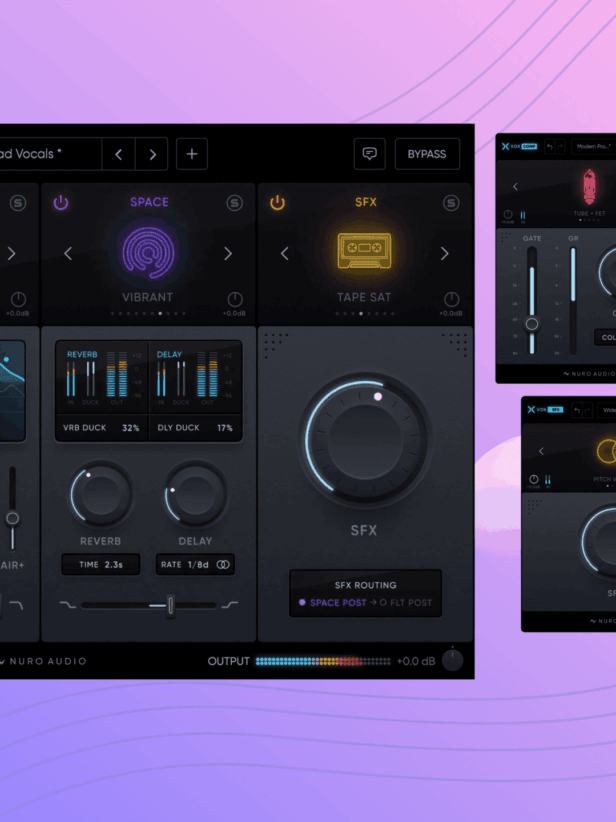Viewport: 616px width, 822px height.
Task: Advance leftmost module's type with right arrow
Action: point(12,254)
